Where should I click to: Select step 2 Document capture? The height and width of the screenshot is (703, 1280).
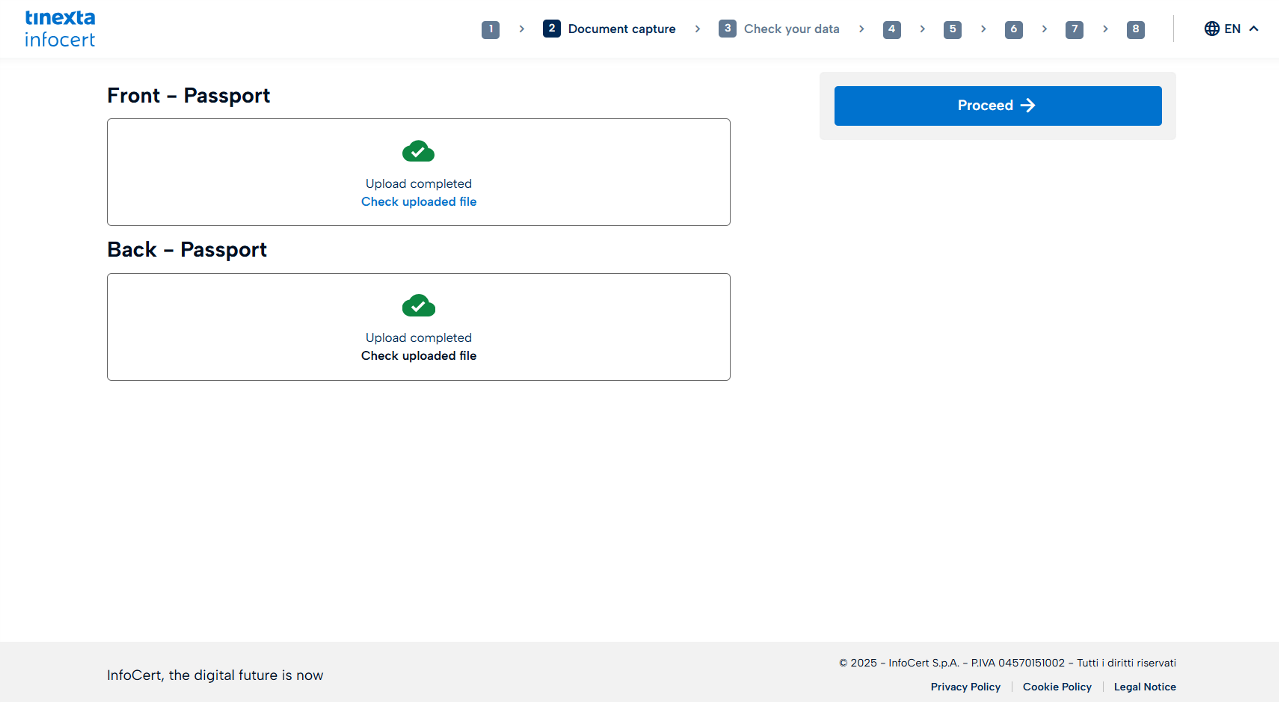609,29
